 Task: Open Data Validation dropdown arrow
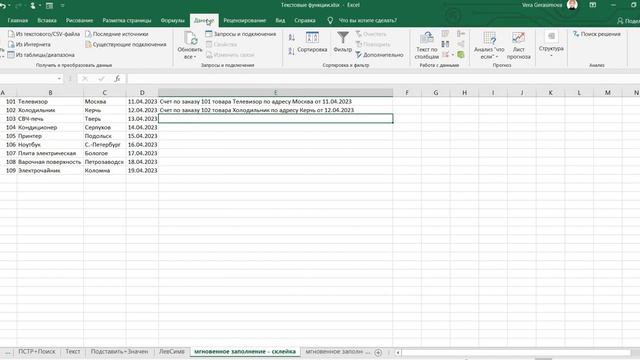click(452, 55)
